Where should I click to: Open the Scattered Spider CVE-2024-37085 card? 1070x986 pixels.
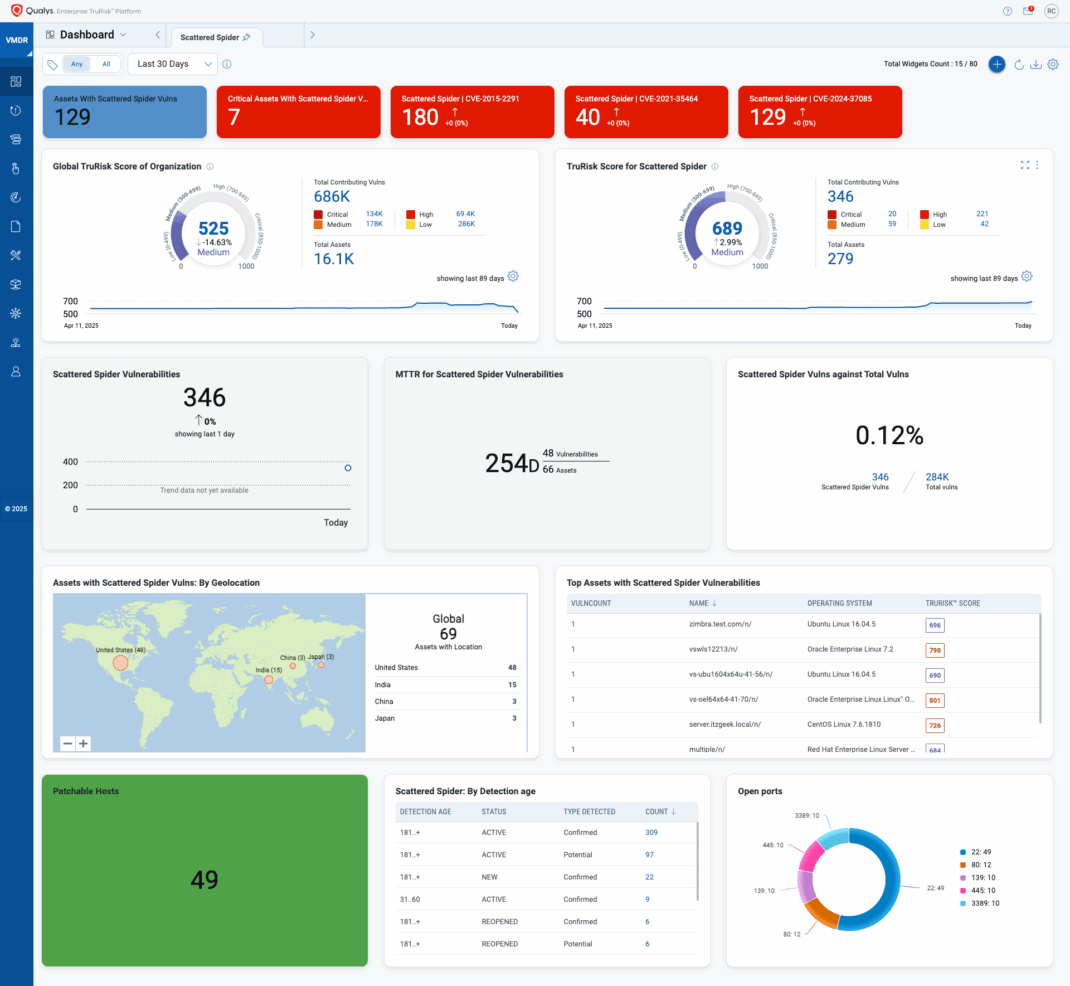(820, 112)
